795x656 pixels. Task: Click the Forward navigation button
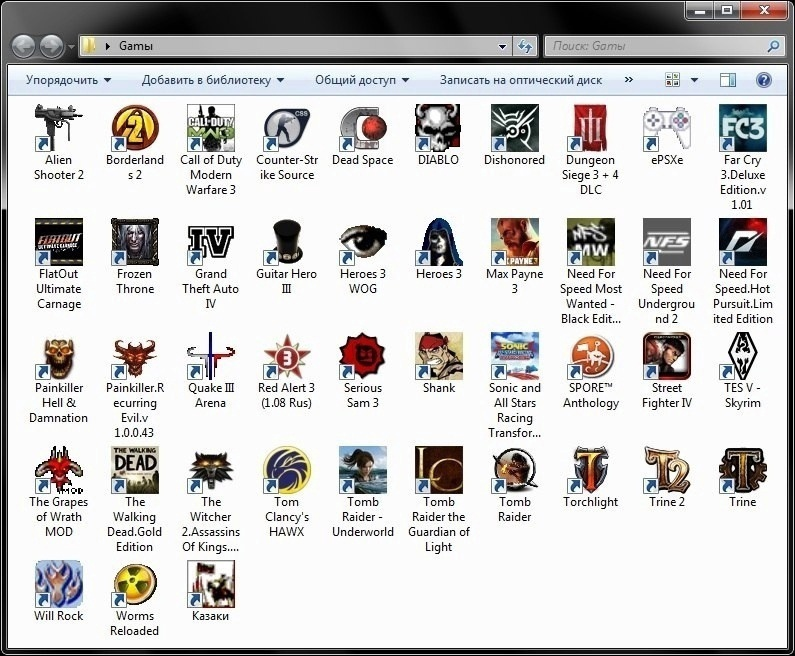tap(51, 47)
